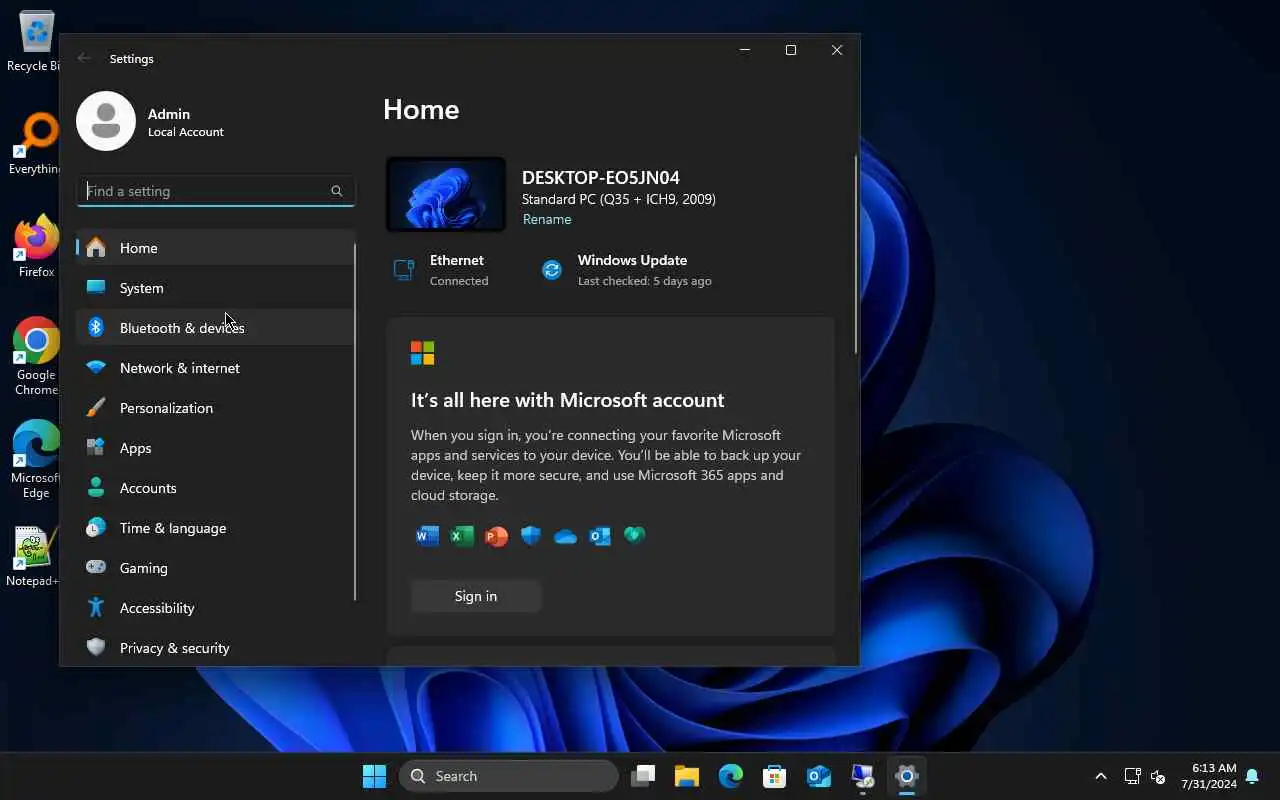
Task: Open Gaming settings
Action: click(216, 568)
